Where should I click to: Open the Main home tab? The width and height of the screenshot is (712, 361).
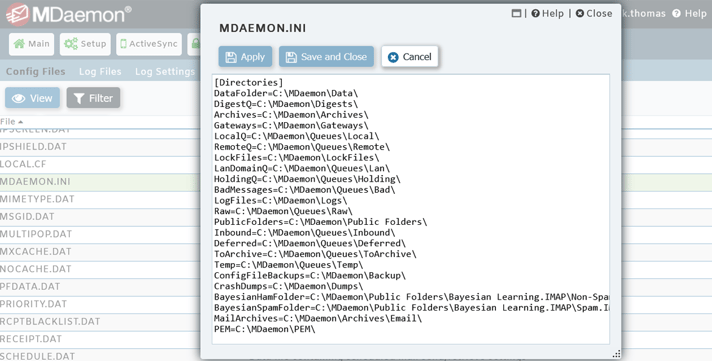pyautogui.click(x=31, y=44)
